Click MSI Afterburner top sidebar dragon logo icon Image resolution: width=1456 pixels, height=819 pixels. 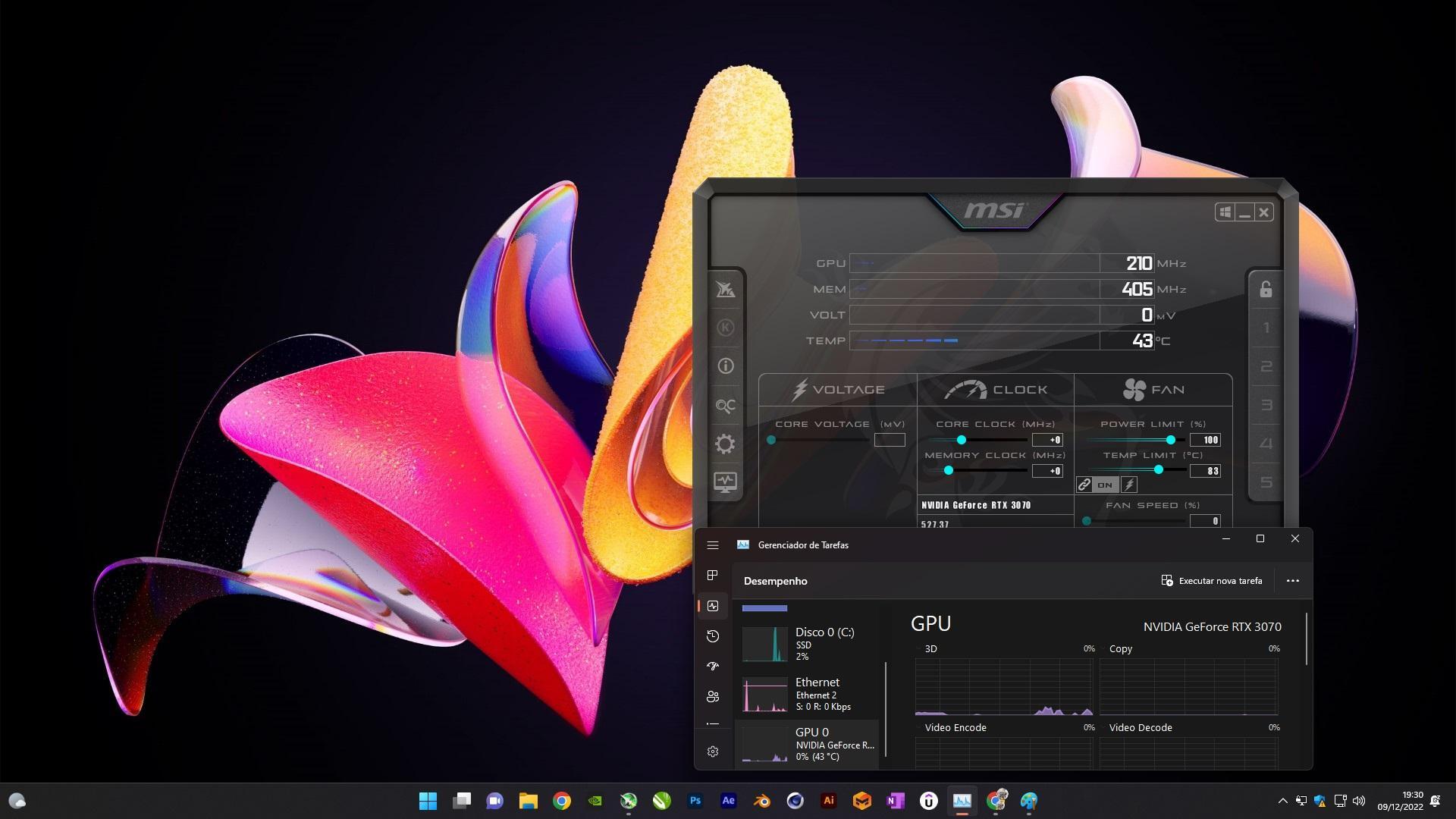pos(725,289)
